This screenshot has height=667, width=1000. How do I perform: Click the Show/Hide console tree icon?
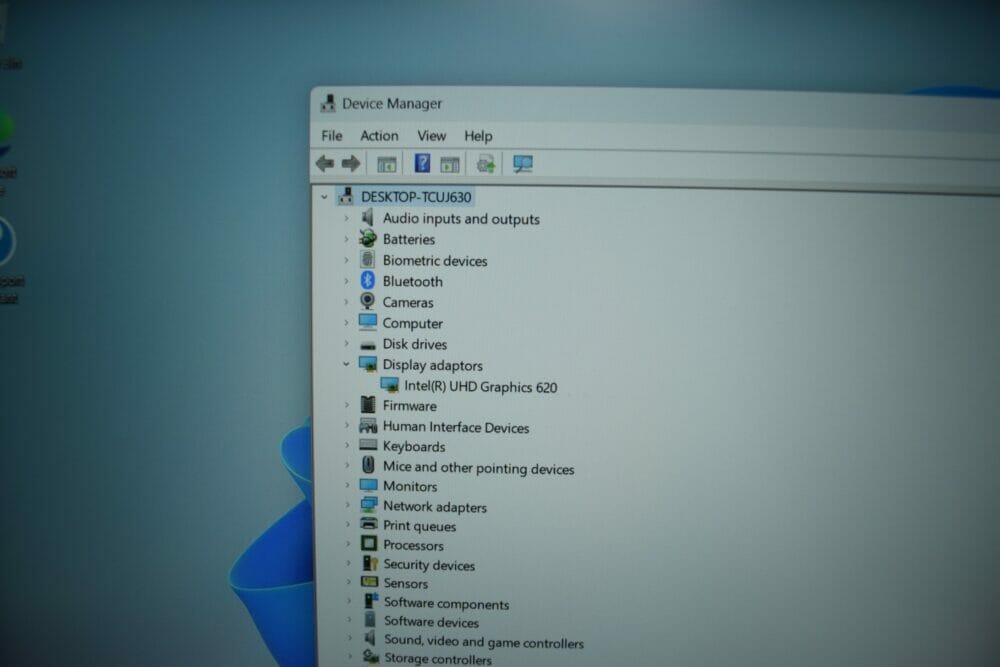tap(386, 165)
